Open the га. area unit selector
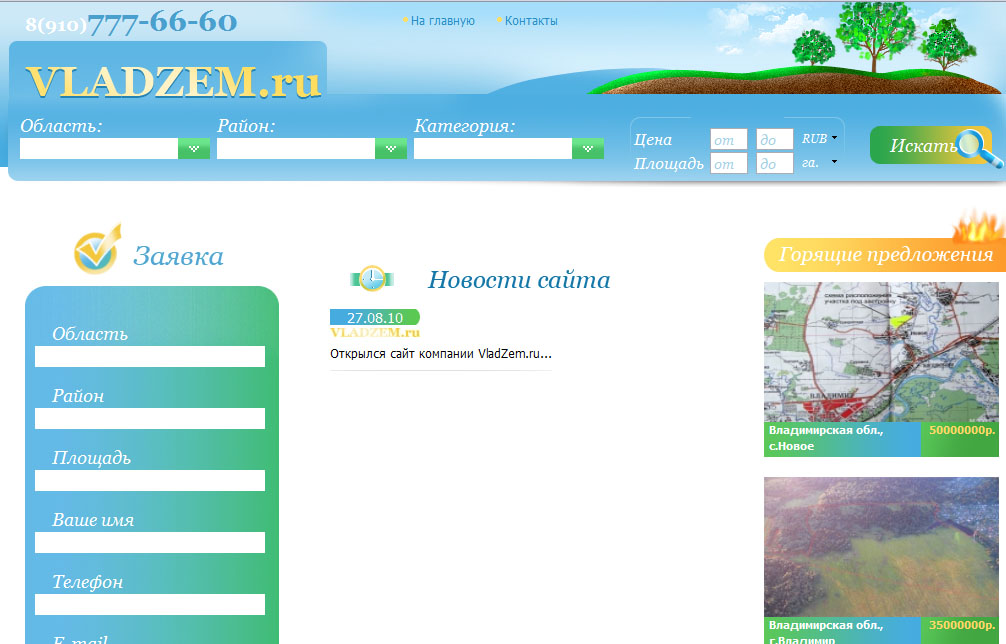Screen dimensions: 1006x644 (x=818, y=162)
